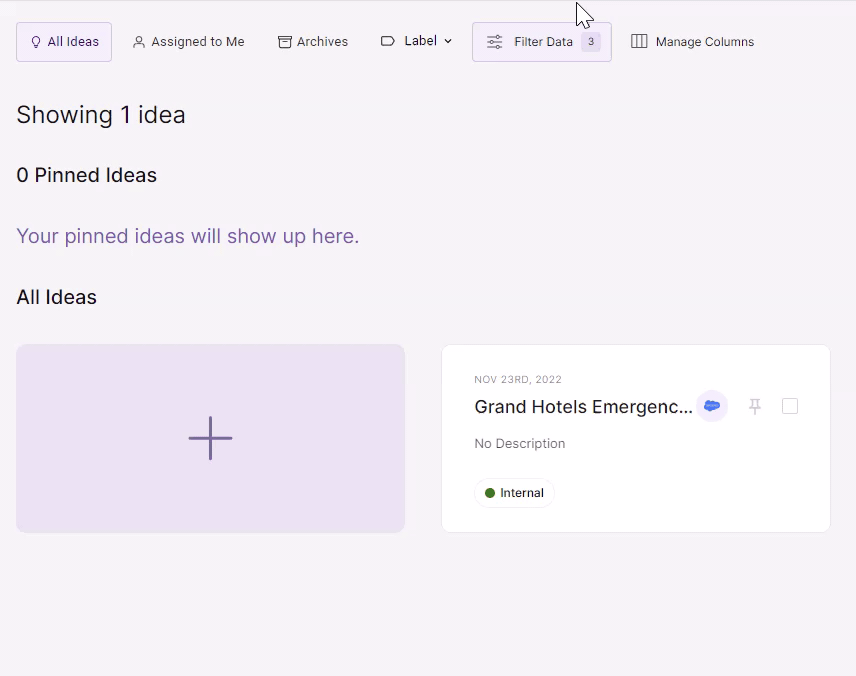The height and width of the screenshot is (676, 856).
Task: Open the Label filter menu
Action: coord(417,41)
